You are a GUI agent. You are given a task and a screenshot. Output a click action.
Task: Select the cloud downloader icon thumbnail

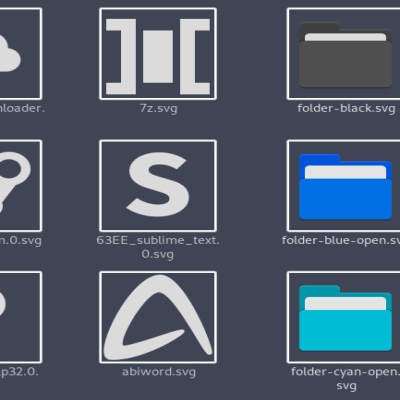coord(21,54)
